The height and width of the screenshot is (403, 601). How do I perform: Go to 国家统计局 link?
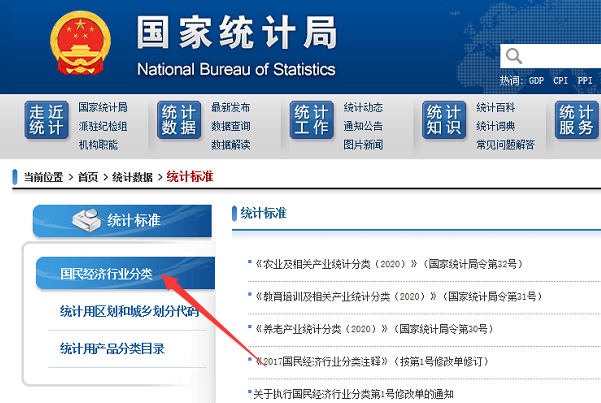click(103, 107)
